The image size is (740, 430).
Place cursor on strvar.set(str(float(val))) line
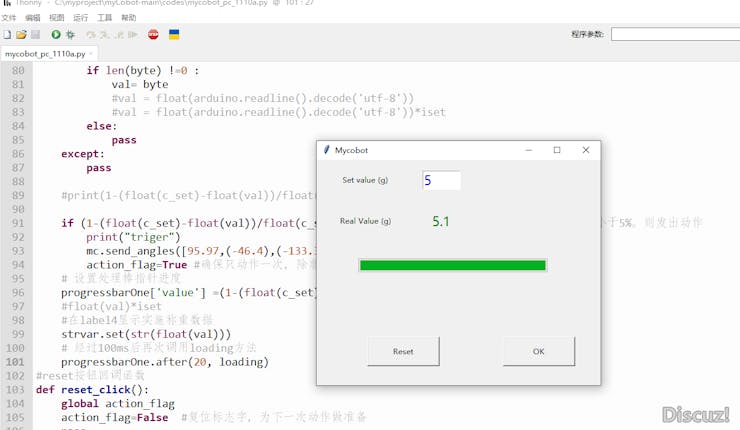(x=146, y=334)
